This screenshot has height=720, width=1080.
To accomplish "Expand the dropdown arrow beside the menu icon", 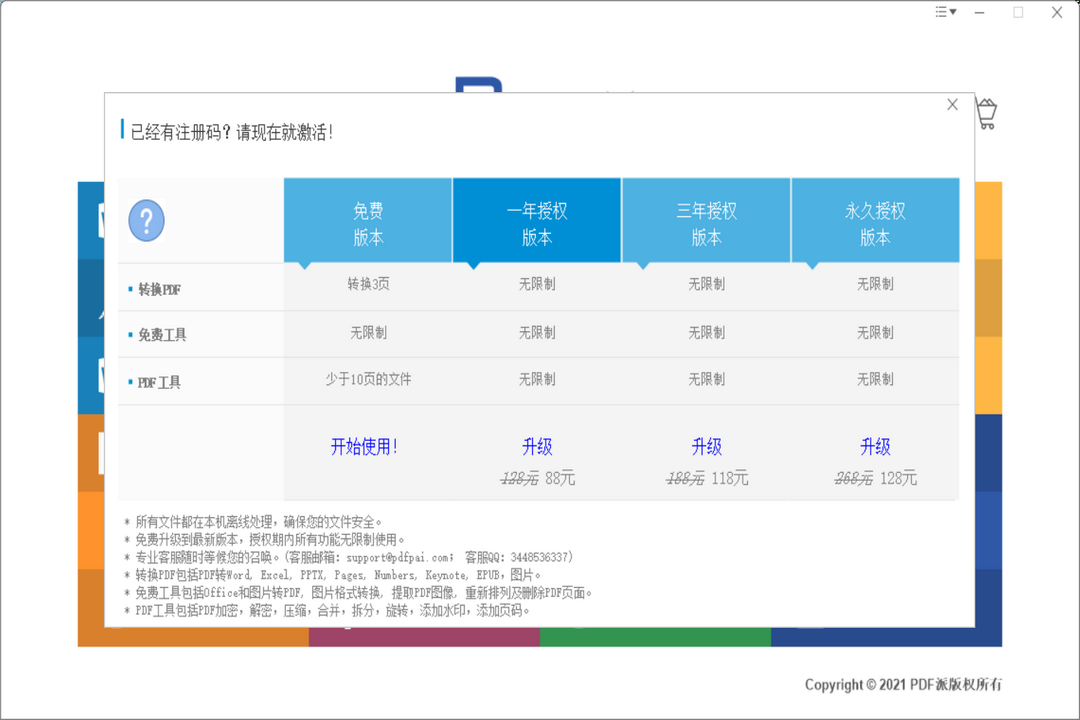I will click(x=951, y=13).
